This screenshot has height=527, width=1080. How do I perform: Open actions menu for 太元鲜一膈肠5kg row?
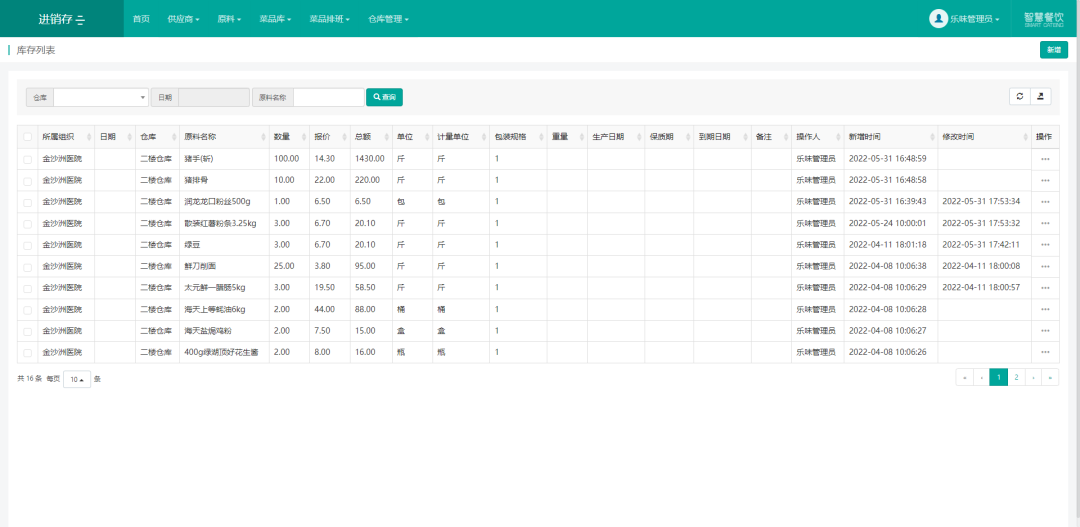coord(1045,288)
